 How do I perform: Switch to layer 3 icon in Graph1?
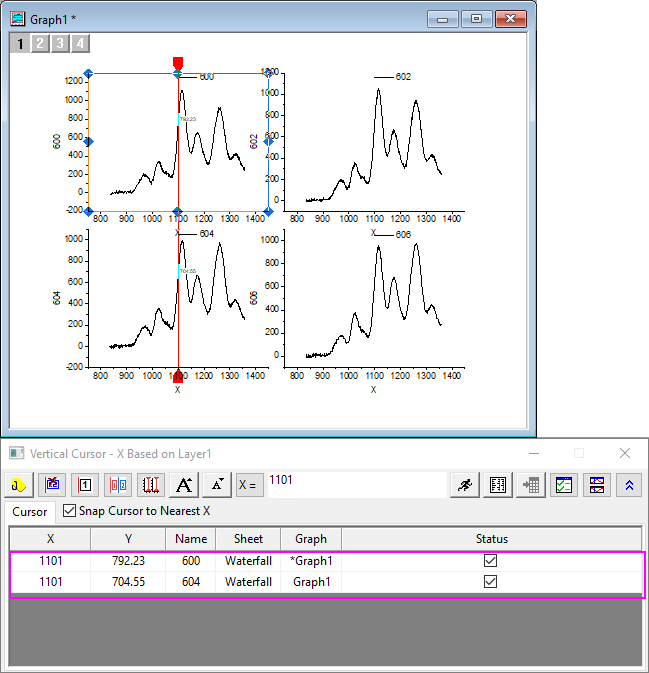[x=60, y=43]
